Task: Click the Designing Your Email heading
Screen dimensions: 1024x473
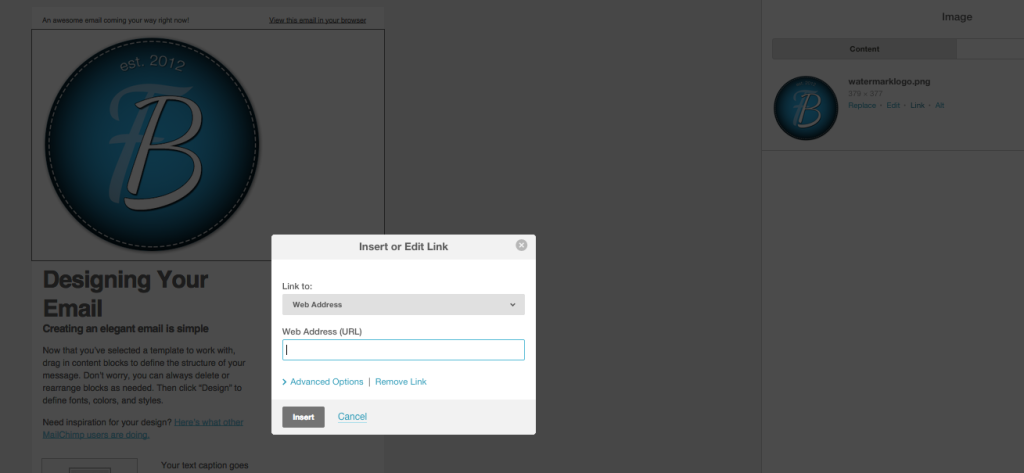Action: 125,293
